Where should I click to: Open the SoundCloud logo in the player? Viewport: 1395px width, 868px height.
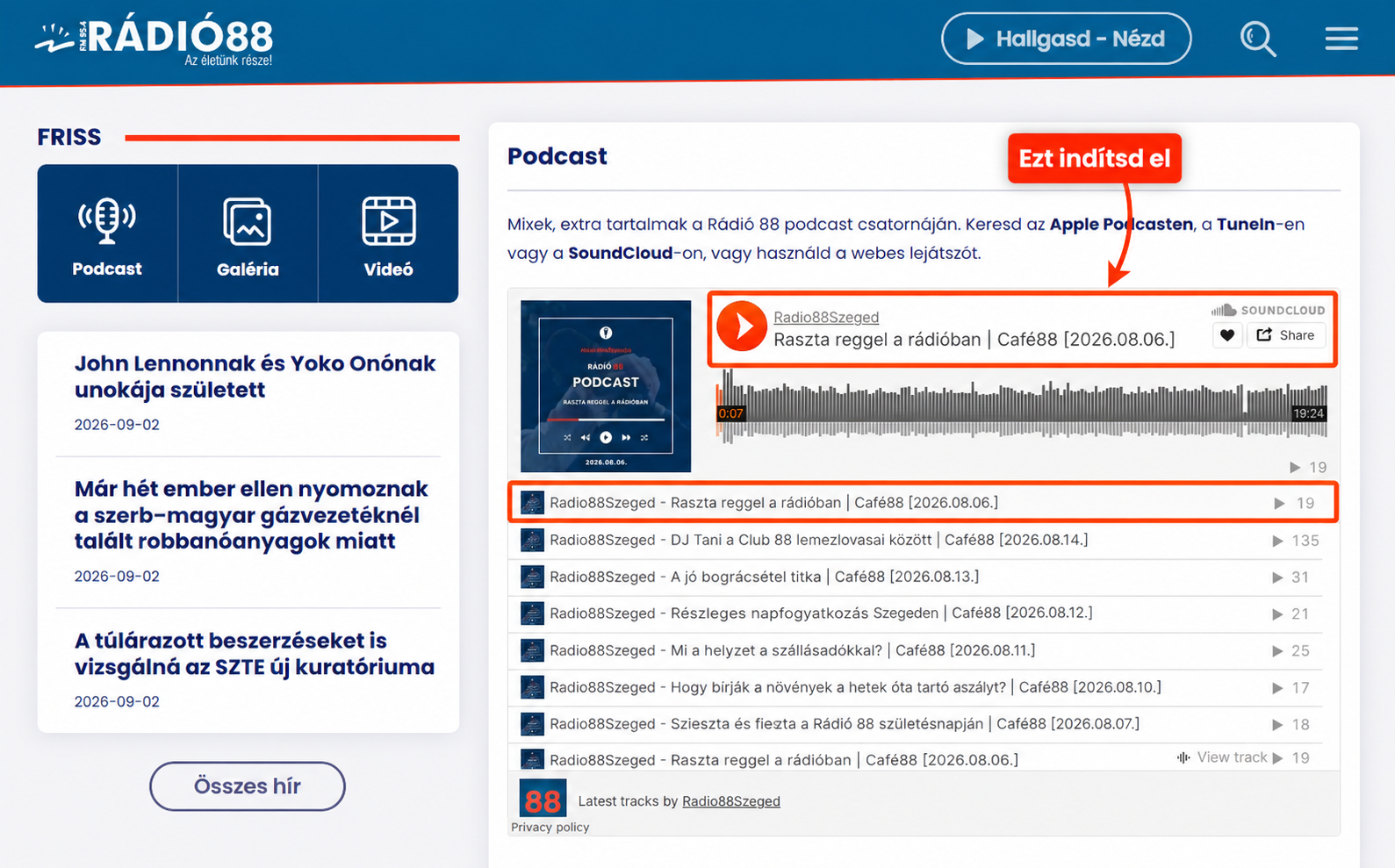click(x=1269, y=310)
